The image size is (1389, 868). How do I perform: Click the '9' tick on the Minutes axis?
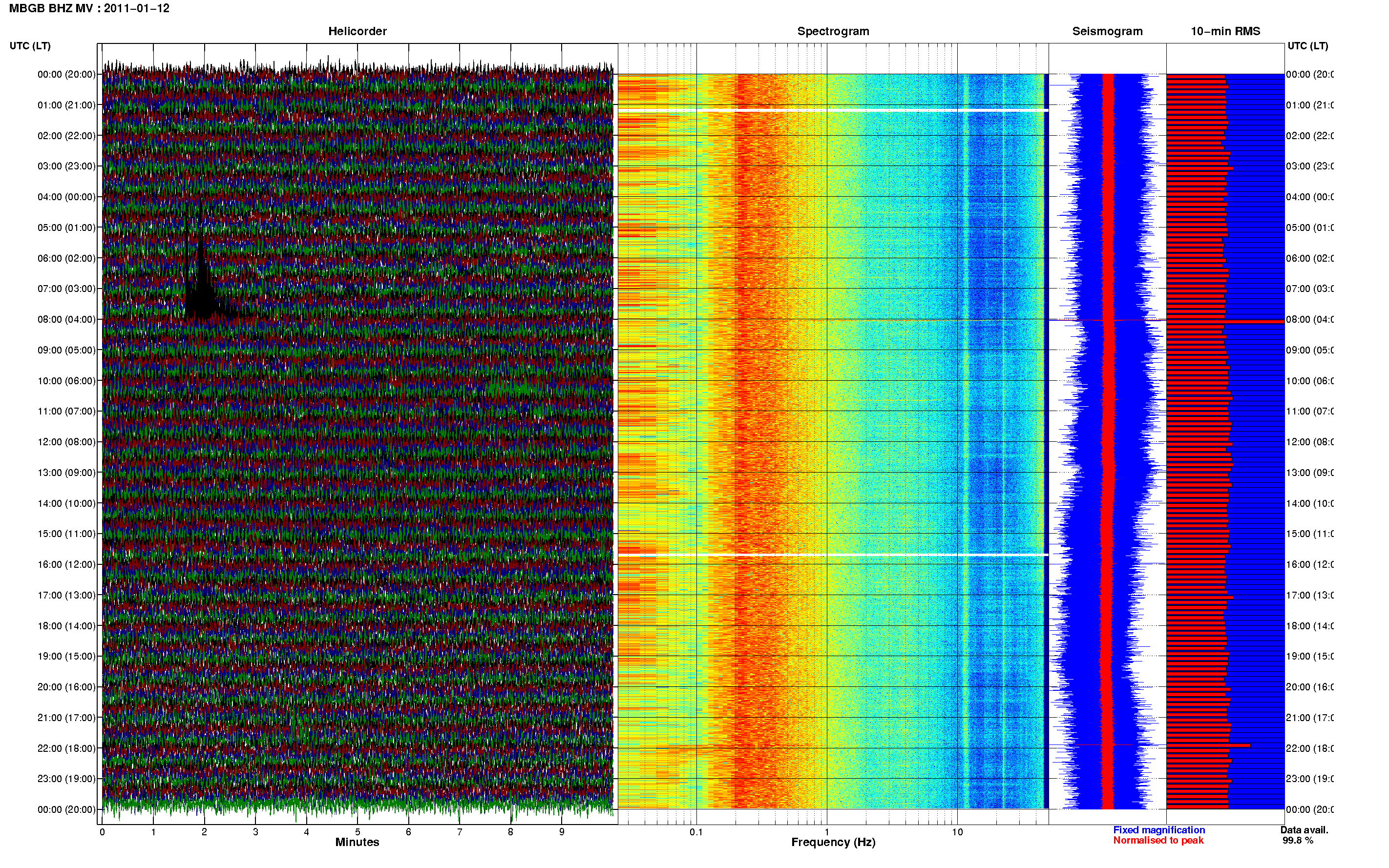click(562, 832)
